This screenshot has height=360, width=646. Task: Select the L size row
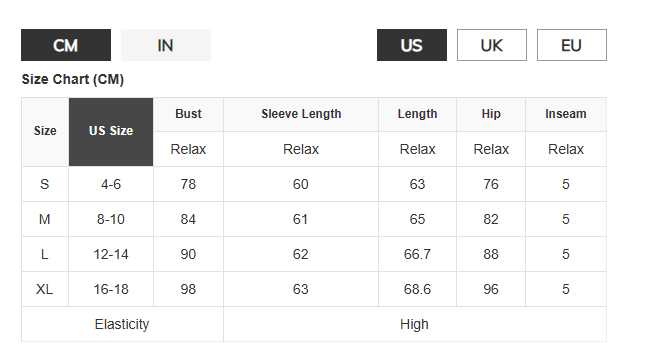tap(314, 254)
